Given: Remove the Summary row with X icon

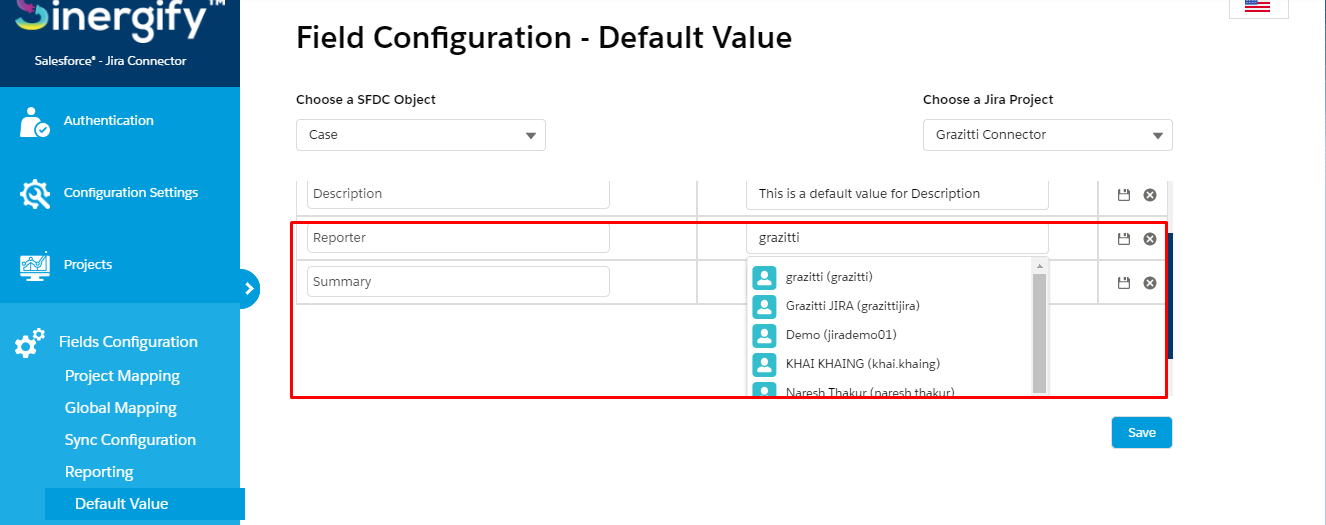Looking at the screenshot, I should (1150, 282).
